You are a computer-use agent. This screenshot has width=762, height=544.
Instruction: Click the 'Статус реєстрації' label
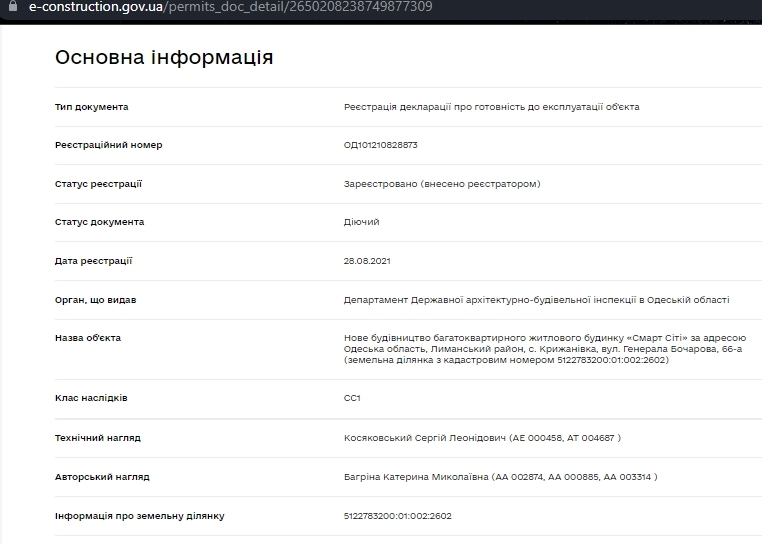pos(98,184)
